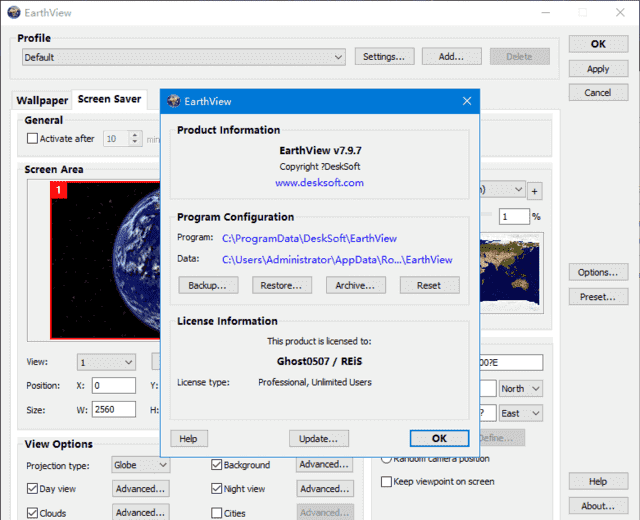Click the Options... button
The width and height of the screenshot is (640, 520).
click(598, 272)
